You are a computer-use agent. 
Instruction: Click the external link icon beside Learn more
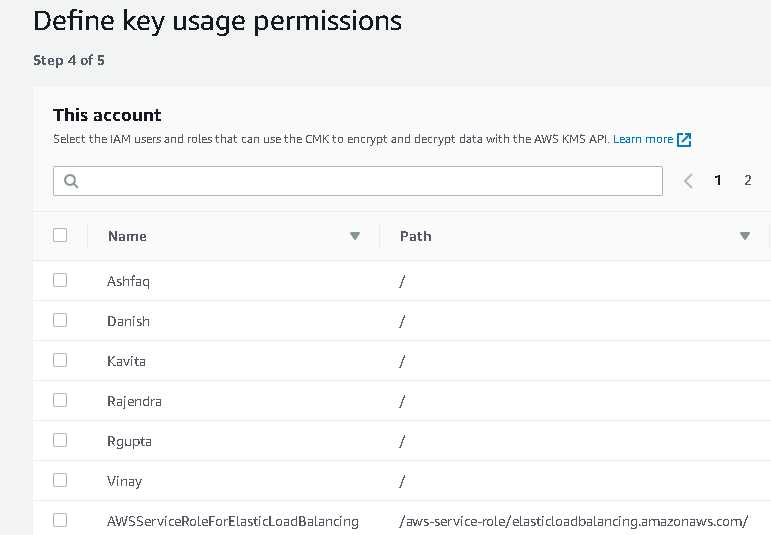pyautogui.click(x=684, y=140)
